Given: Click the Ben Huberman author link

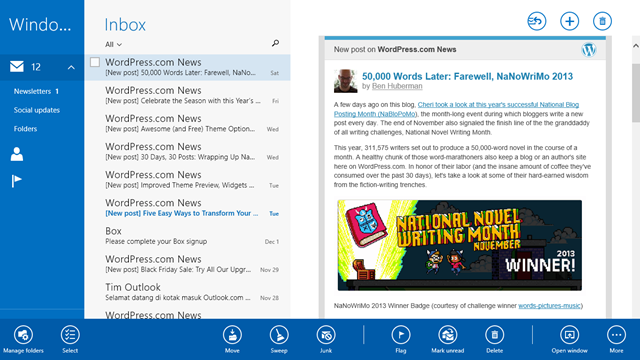Looking at the screenshot, I should pyautogui.click(x=397, y=86).
